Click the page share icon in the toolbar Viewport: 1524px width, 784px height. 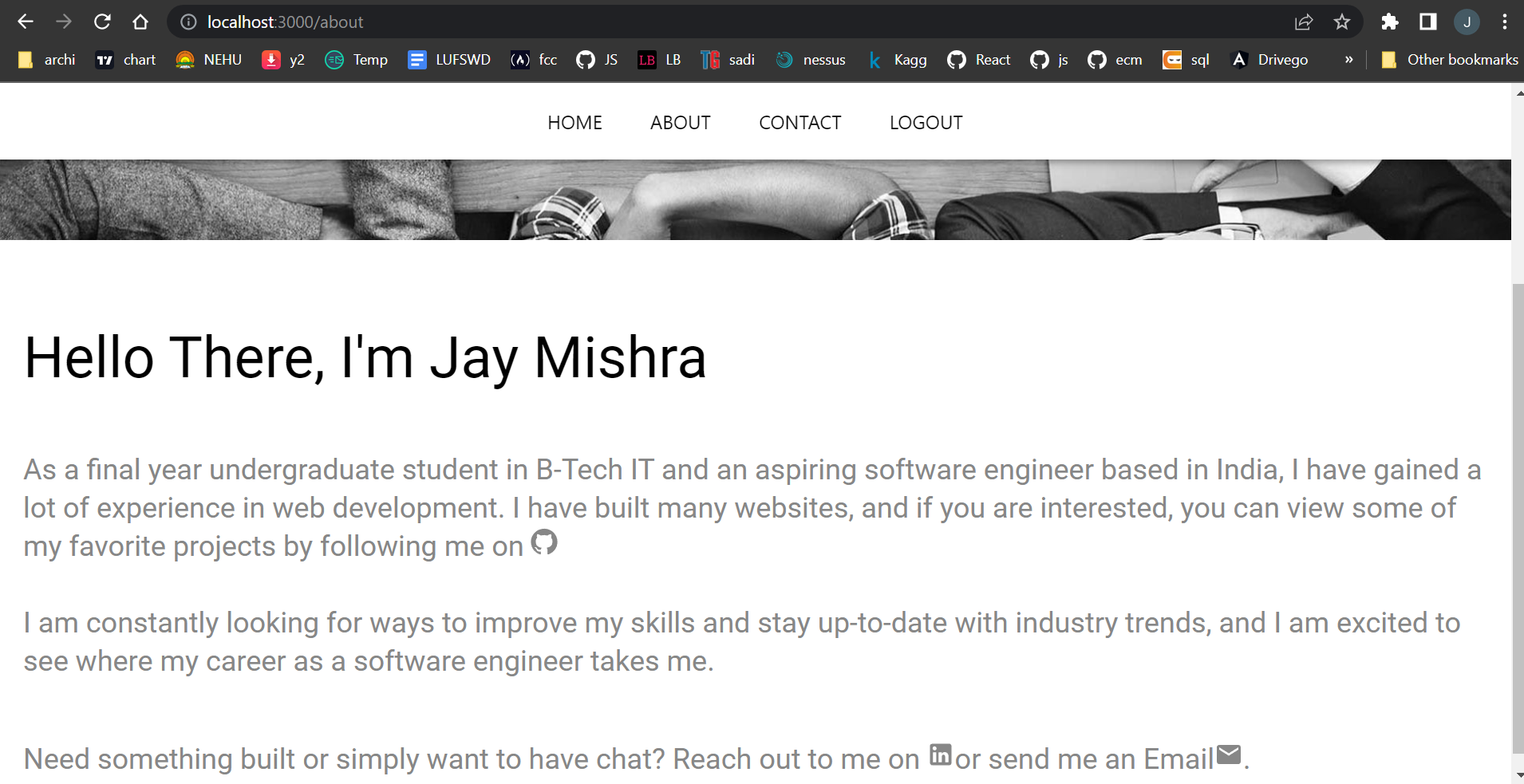click(1305, 22)
